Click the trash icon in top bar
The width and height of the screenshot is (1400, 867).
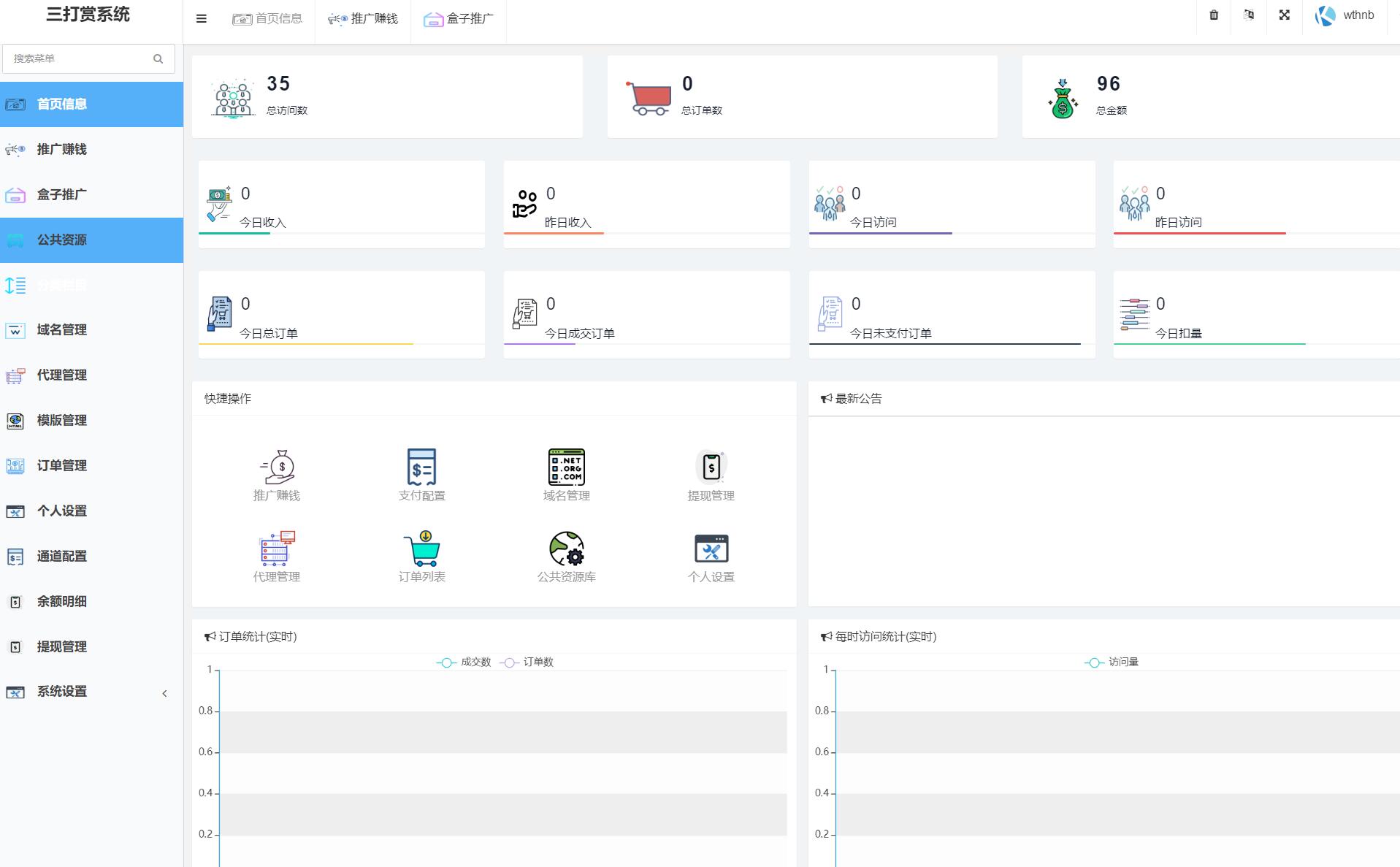(1214, 15)
